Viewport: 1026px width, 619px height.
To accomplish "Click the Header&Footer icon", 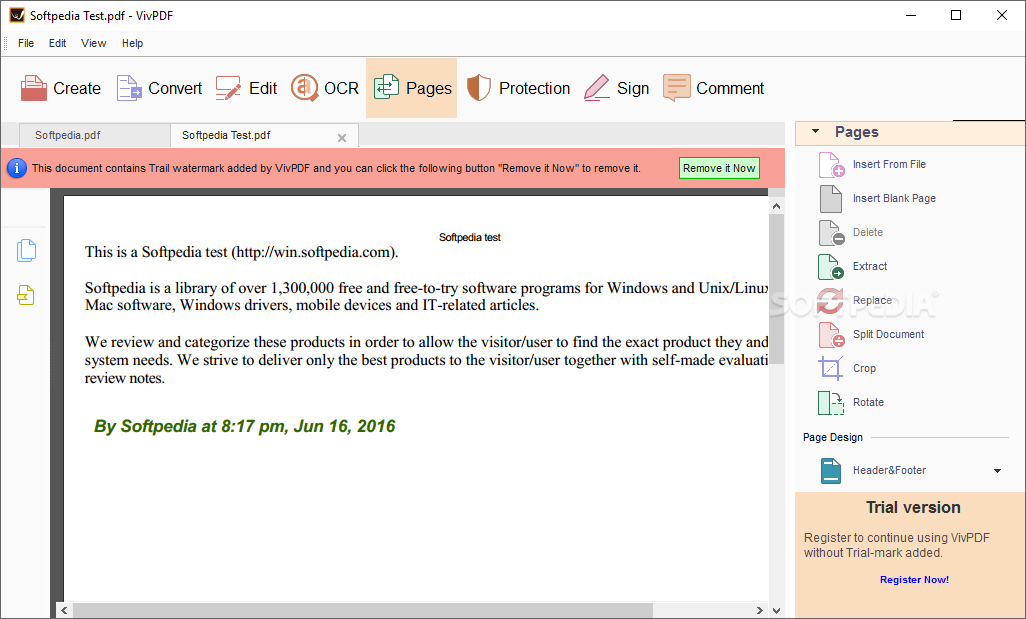I will (x=831, y=470).
